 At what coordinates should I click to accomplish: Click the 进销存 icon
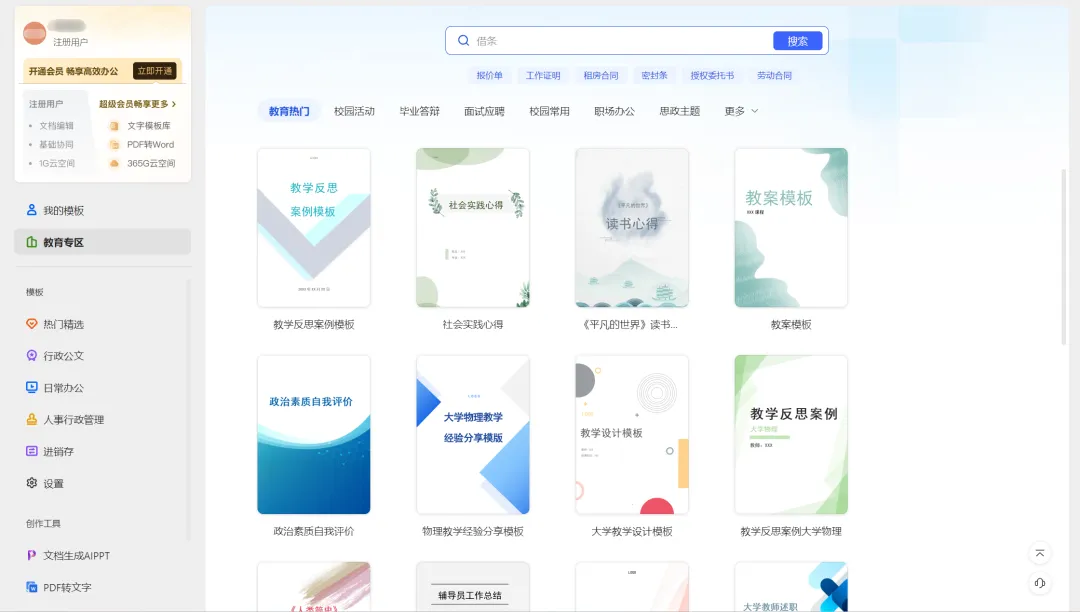[32, 451]
